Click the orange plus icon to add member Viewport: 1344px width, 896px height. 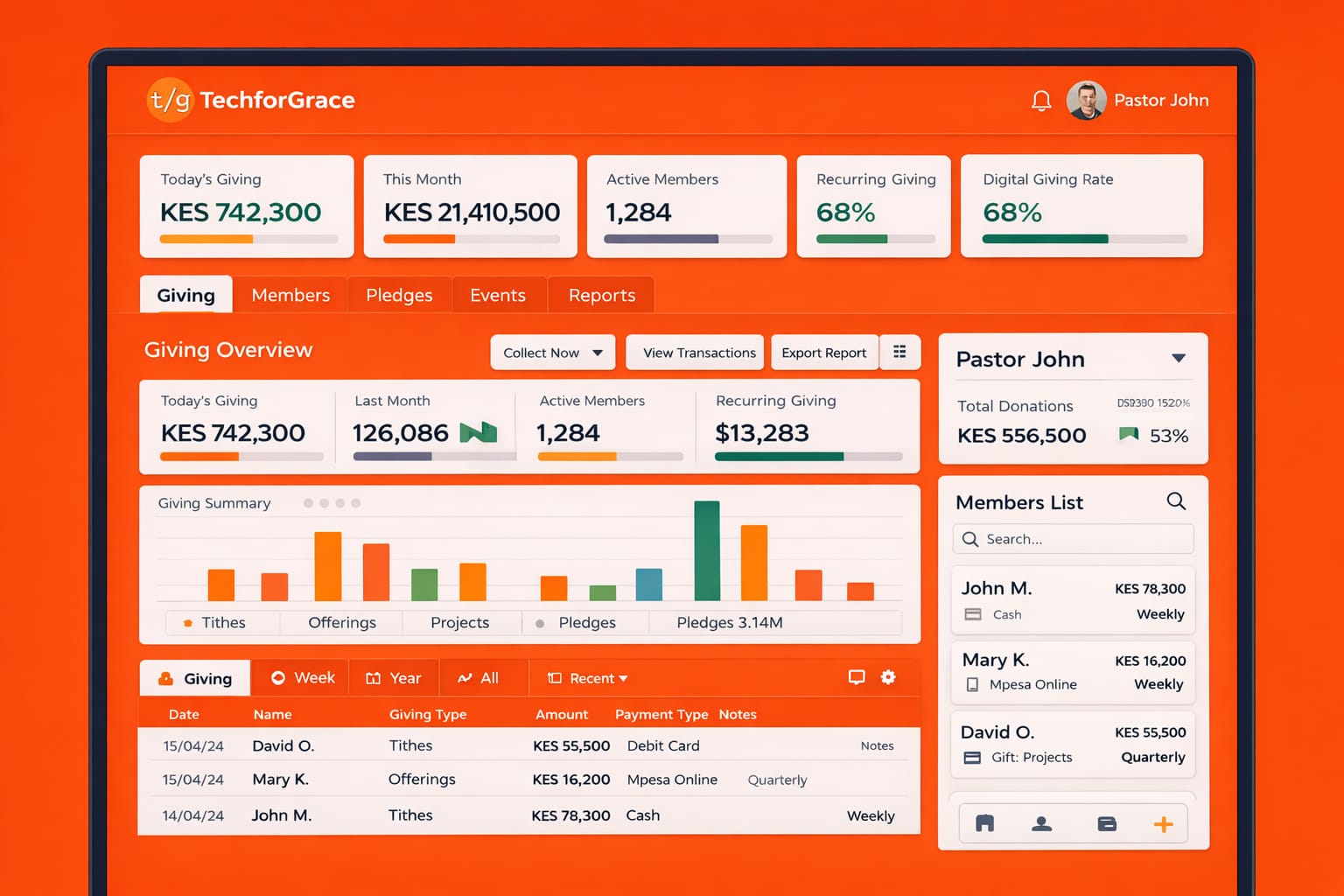pos(1163,824)
